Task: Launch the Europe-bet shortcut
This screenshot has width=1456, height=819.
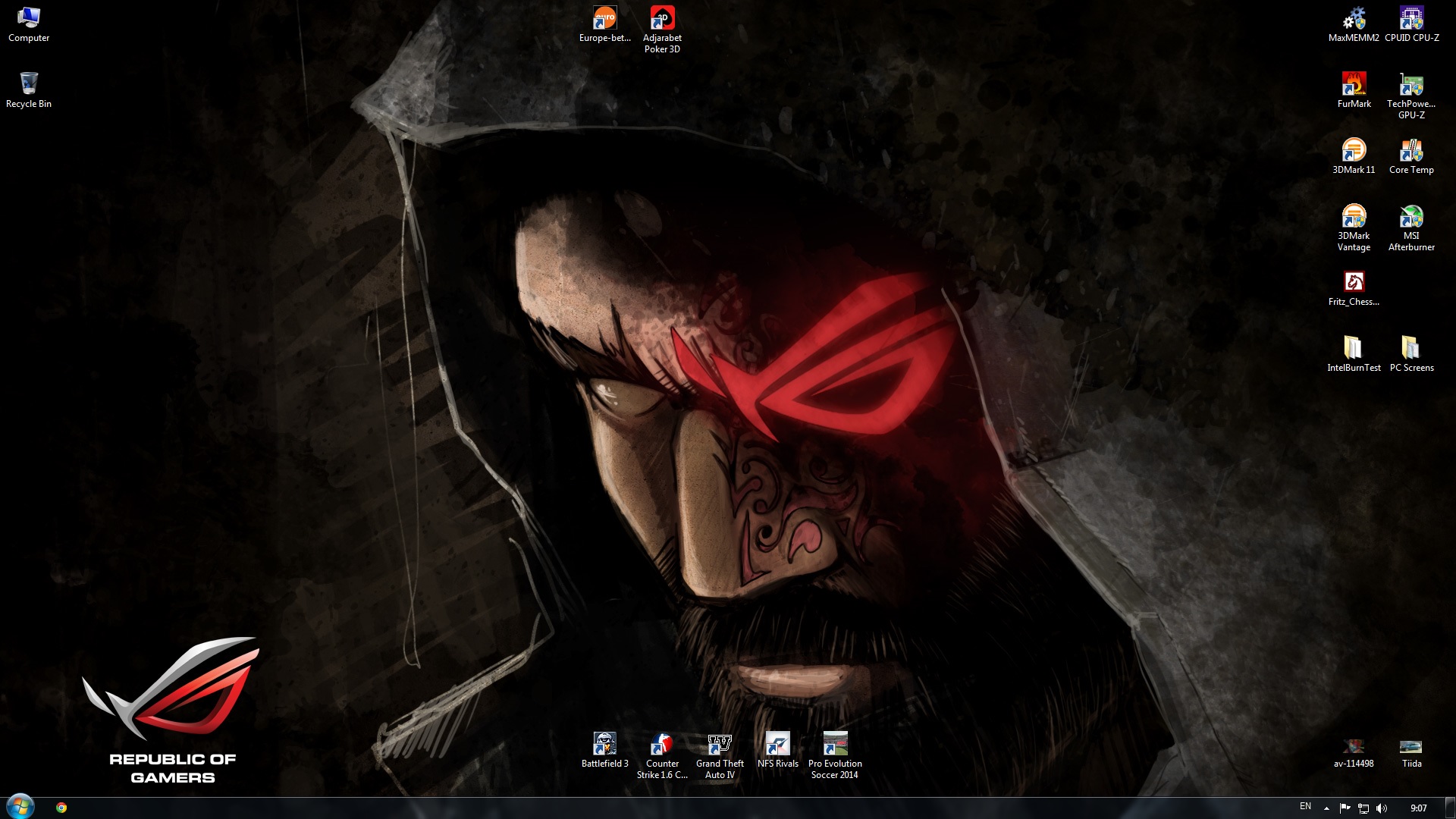Action: tap(605, 24)
